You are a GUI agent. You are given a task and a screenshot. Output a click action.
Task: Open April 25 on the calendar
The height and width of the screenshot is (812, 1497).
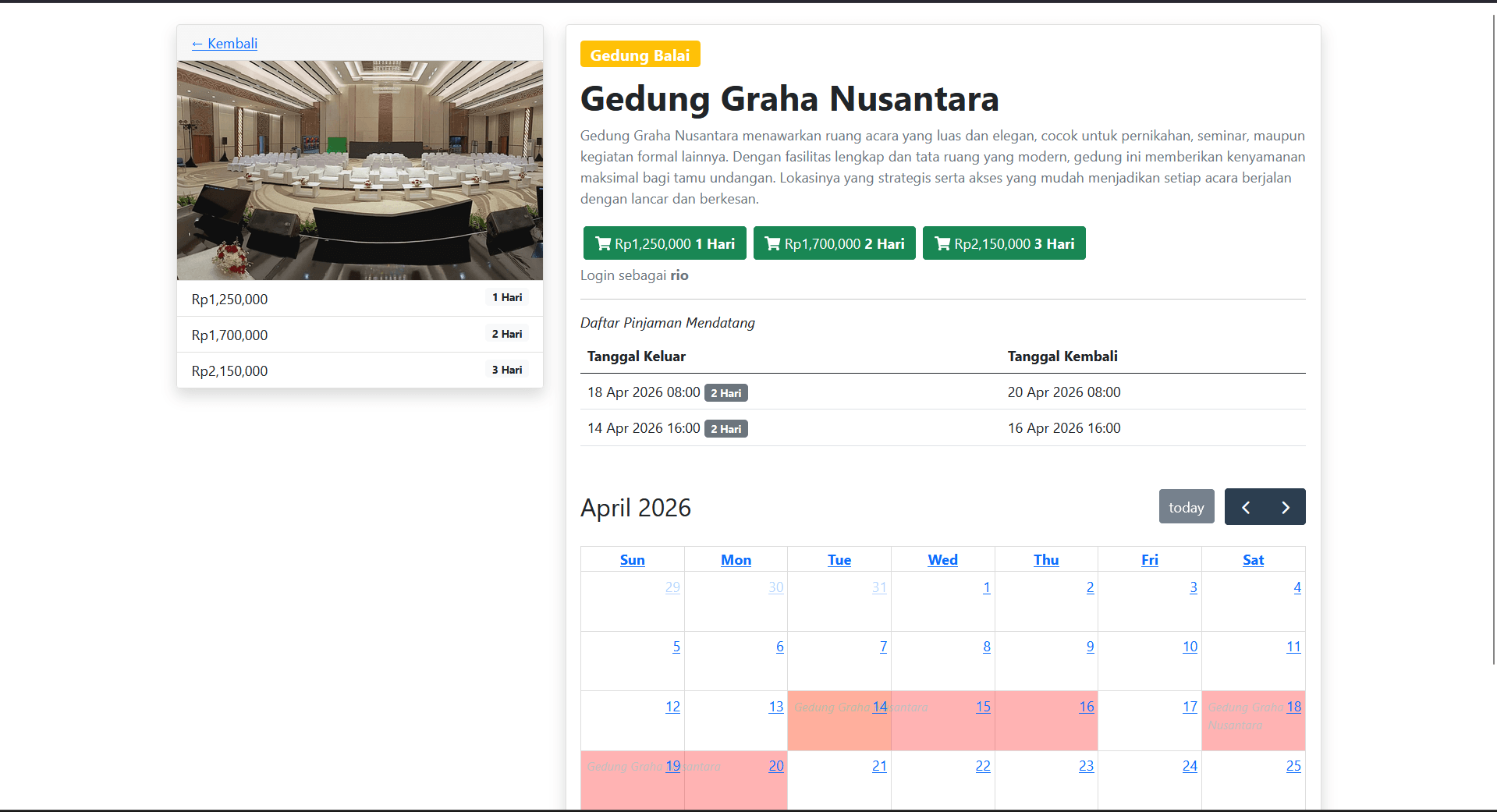coord(1293,766)
